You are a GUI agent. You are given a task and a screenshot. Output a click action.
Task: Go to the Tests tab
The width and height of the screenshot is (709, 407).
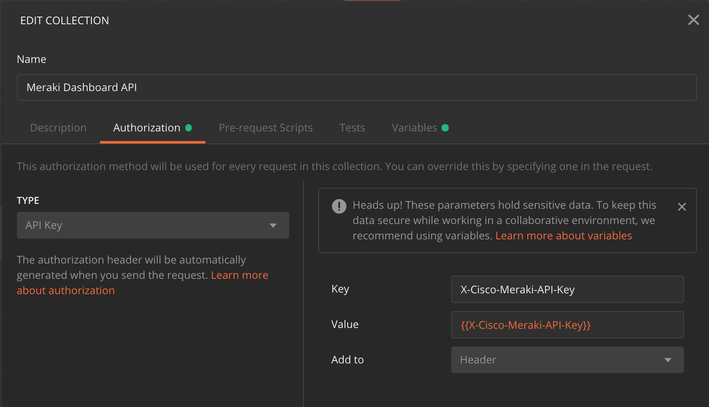click(x=352, y=128)
